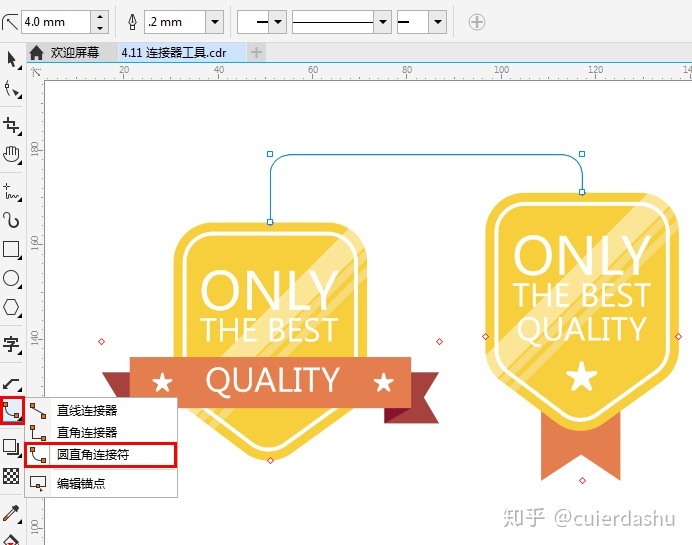The image size is (692, 545).
Task: Open the Connector tool flyout
Action: 12,410
